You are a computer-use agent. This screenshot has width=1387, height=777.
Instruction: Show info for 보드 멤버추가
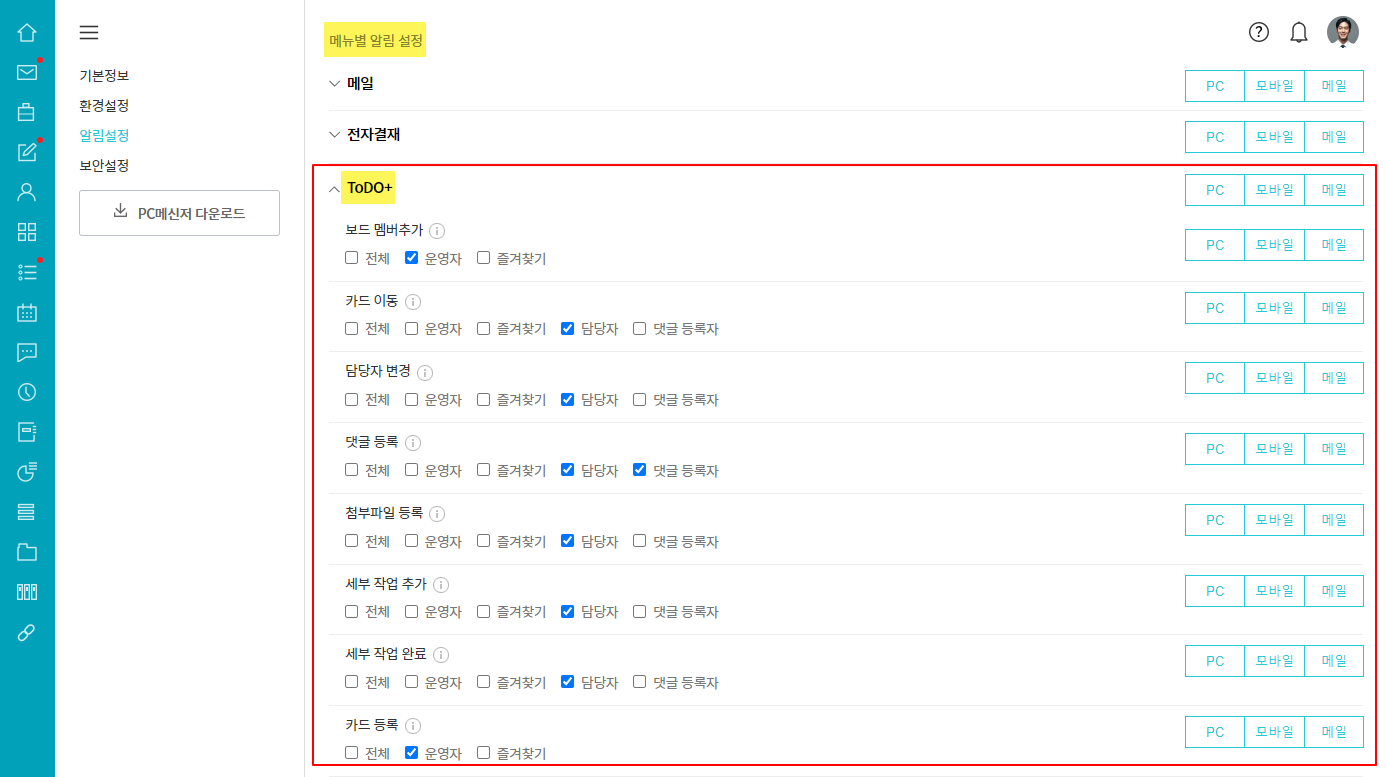pyautogui.click(x=437, y=231)
